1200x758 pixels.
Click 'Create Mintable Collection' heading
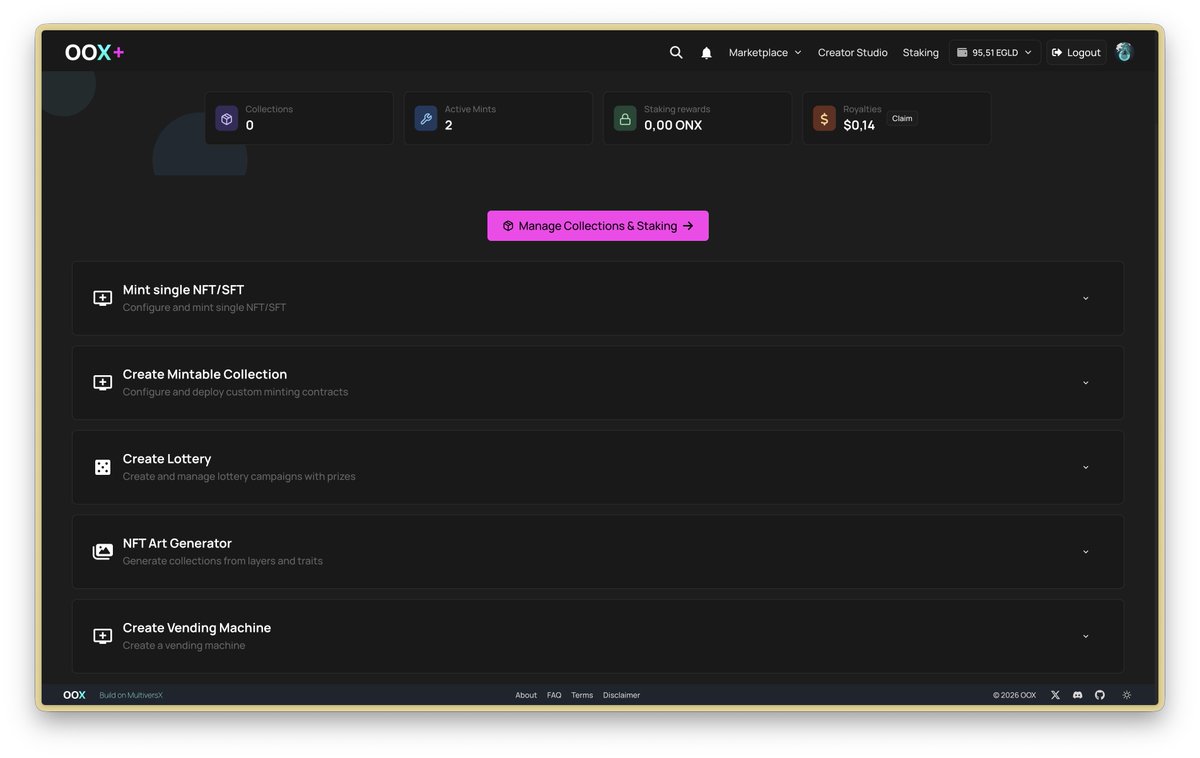pos(205,374)
